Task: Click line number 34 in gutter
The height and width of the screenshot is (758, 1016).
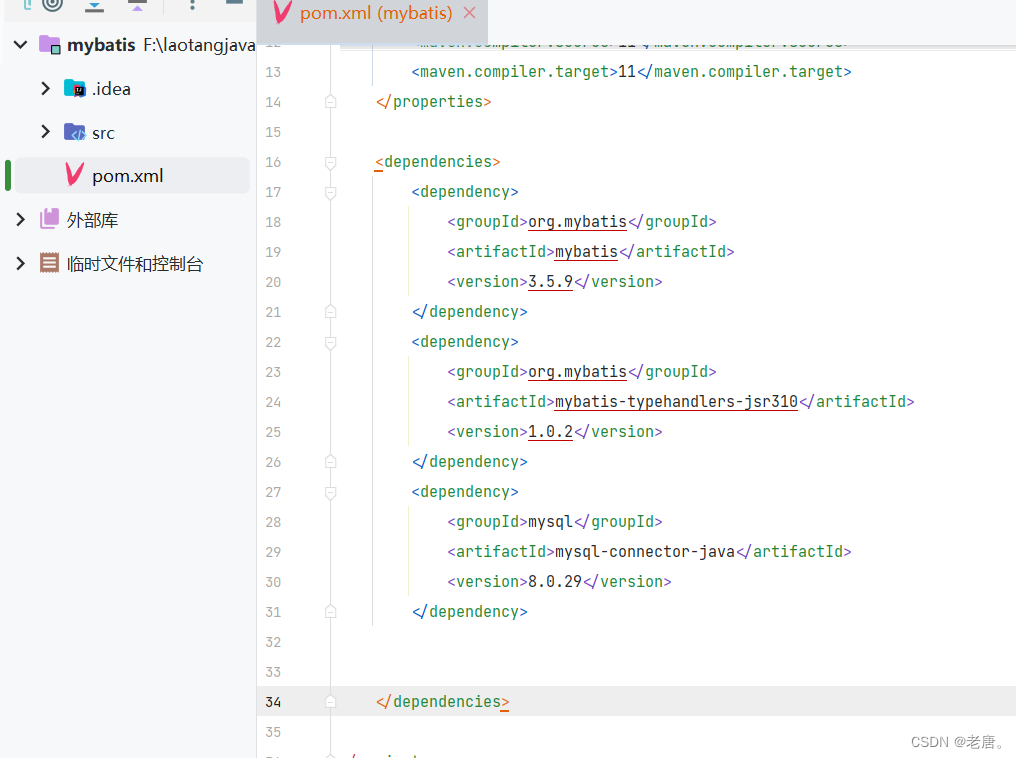Action: (x=273, y=702)
